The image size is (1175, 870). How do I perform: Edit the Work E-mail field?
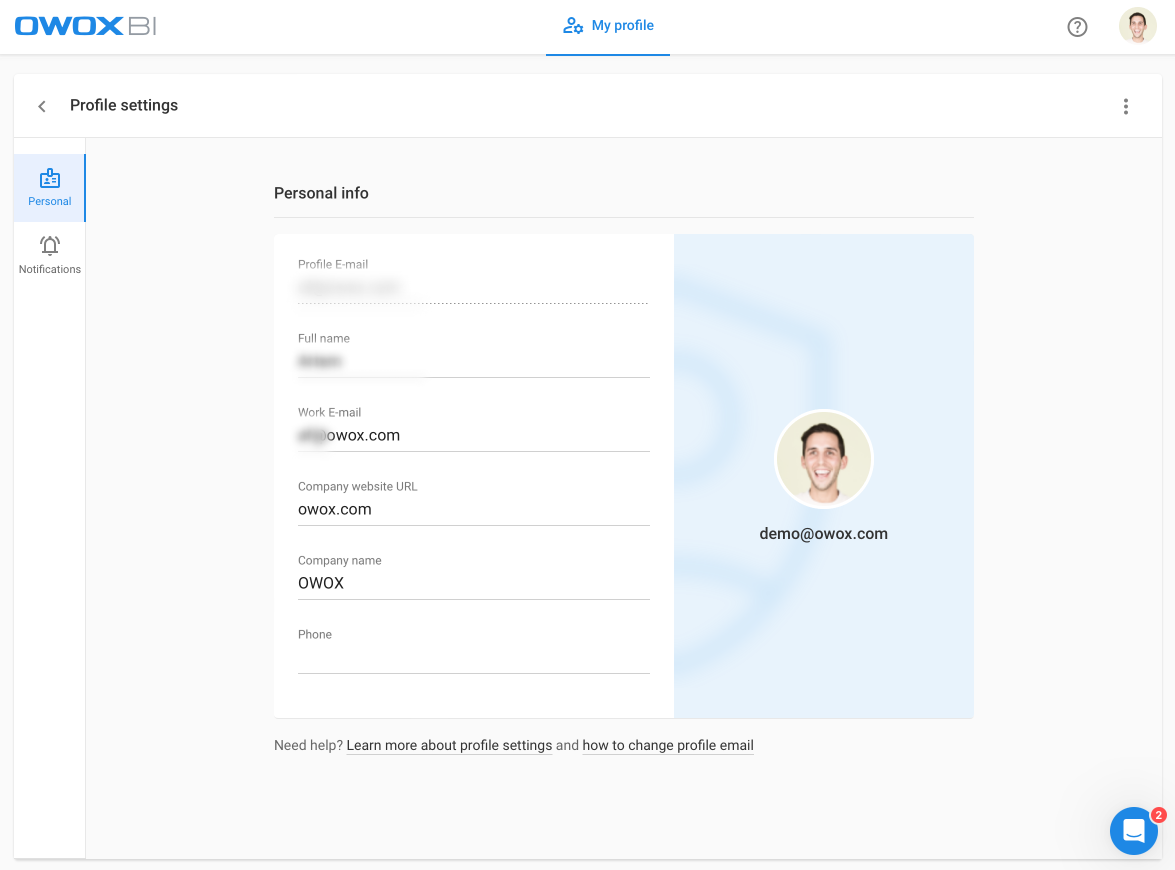tap(473, 435)
